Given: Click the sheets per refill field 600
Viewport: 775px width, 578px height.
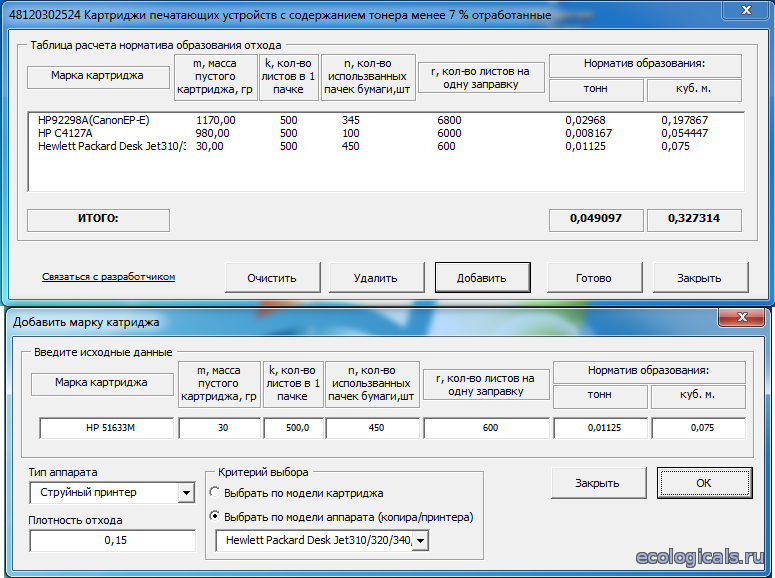Looking at the screenshot, I should click(486, 428).
